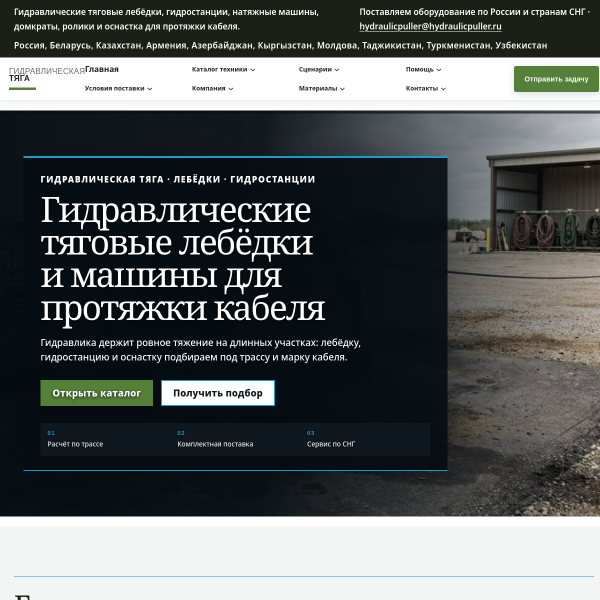Click the Гидравлика держит ровное тяжение description text

click(x=201, y=350)
